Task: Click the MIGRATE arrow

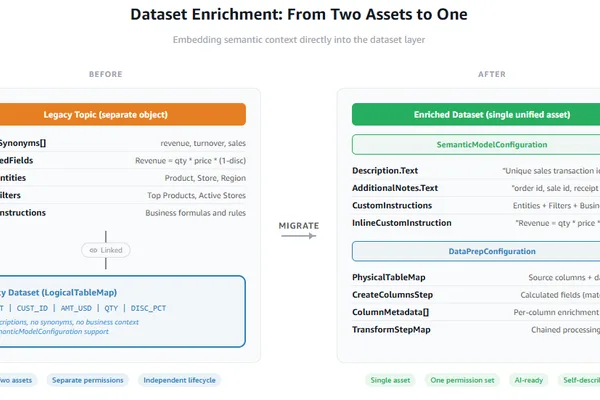Action: click(x=299, y=236)
